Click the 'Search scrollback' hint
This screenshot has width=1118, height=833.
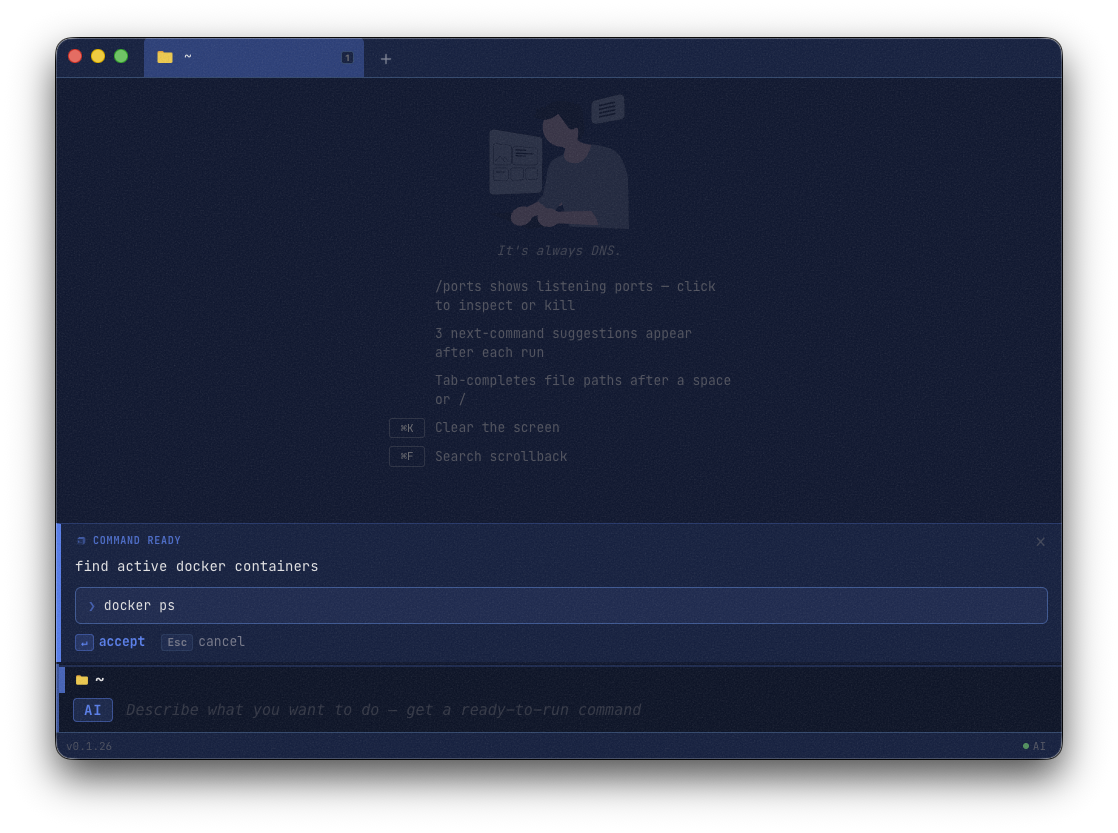click(x=501, y=456)
